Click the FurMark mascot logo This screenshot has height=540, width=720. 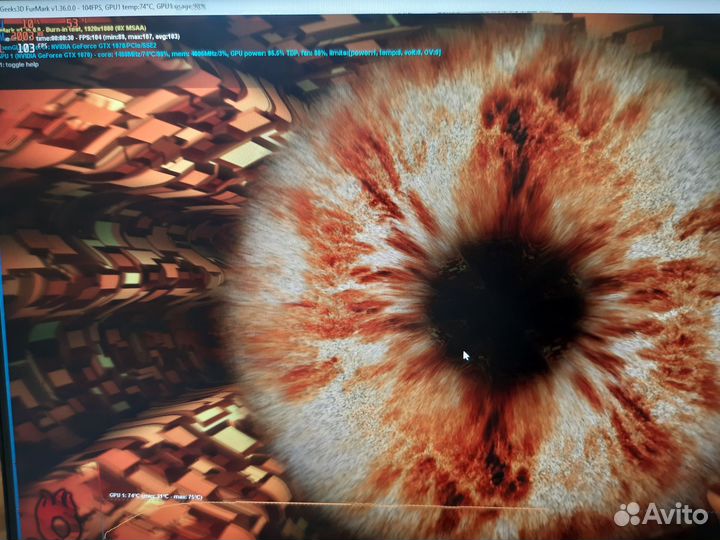pos(57,514)
